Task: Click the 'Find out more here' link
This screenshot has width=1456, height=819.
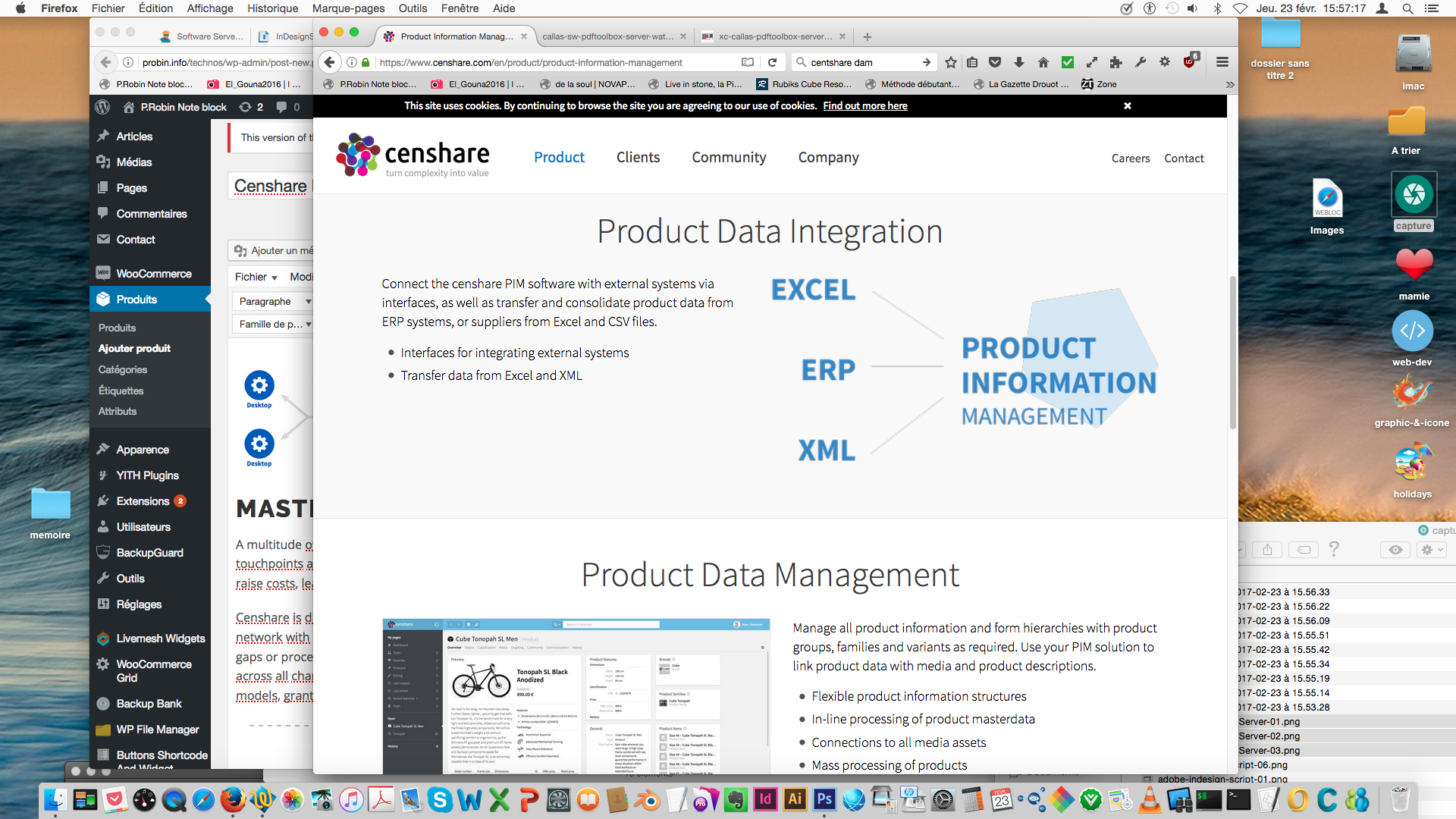Action: [864, 105]
